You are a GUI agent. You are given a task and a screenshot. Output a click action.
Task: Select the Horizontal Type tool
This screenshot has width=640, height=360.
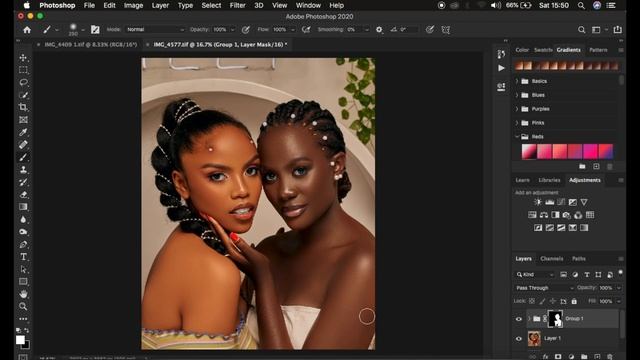23,257
